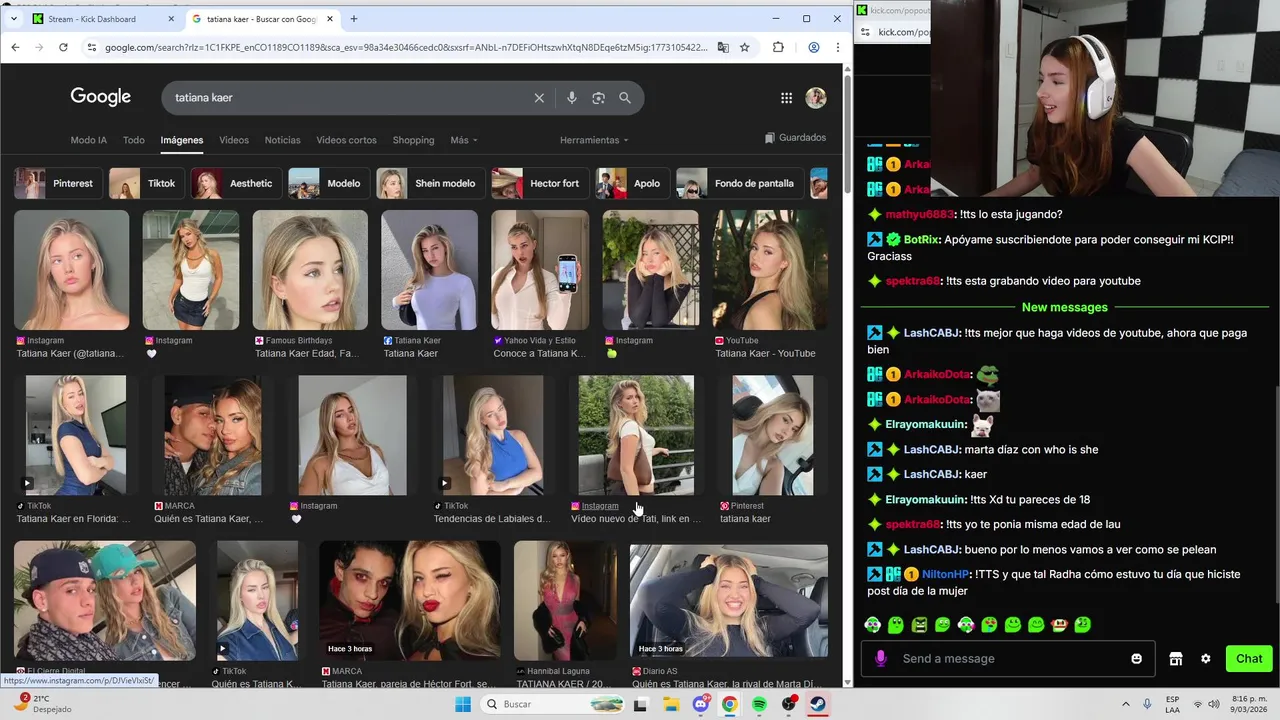Open Steam from the taskbar
1280x720 pixels.
tap(817, 704)
